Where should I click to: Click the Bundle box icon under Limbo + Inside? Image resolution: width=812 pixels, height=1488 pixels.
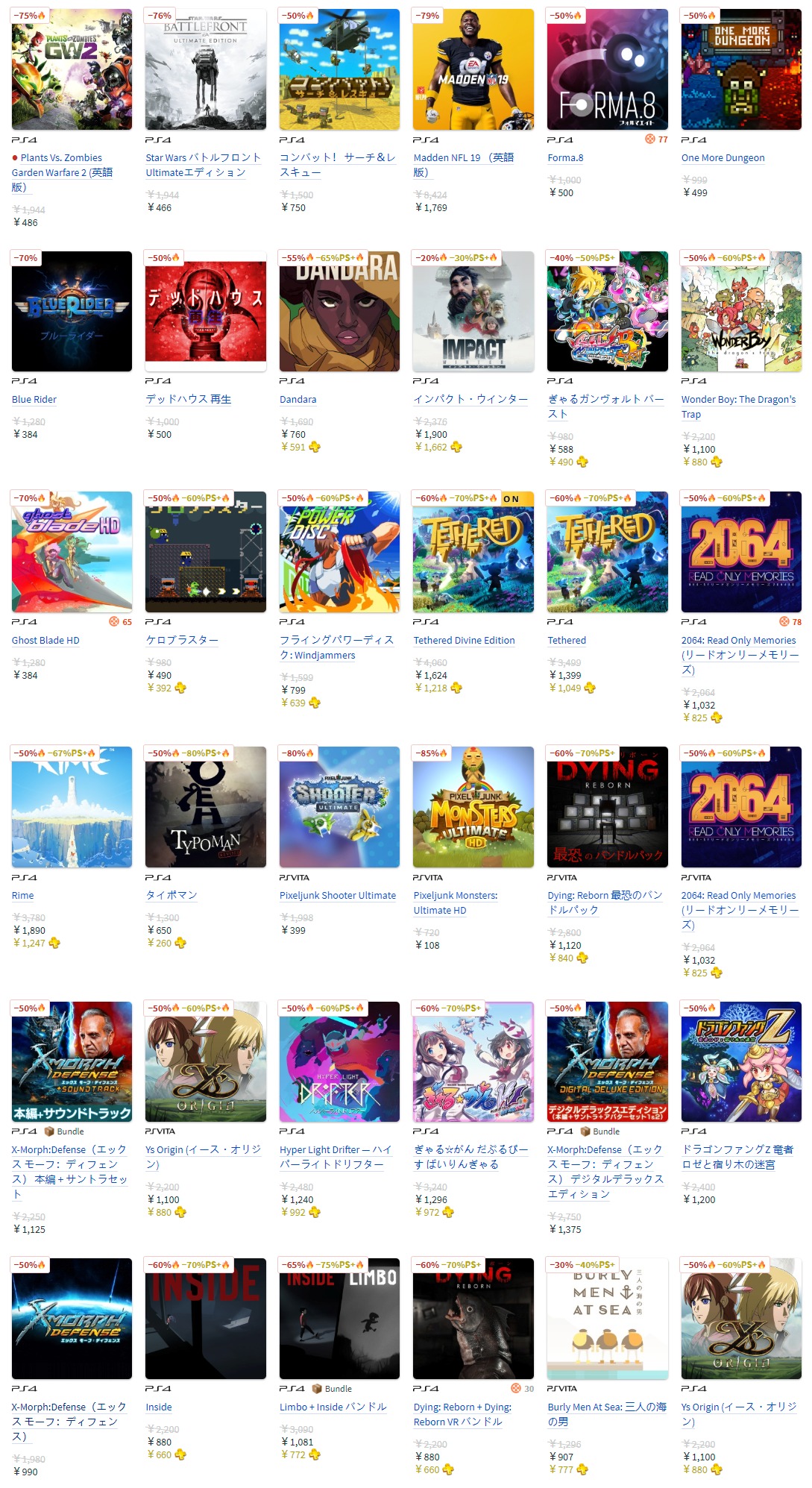coord(317,1389)
